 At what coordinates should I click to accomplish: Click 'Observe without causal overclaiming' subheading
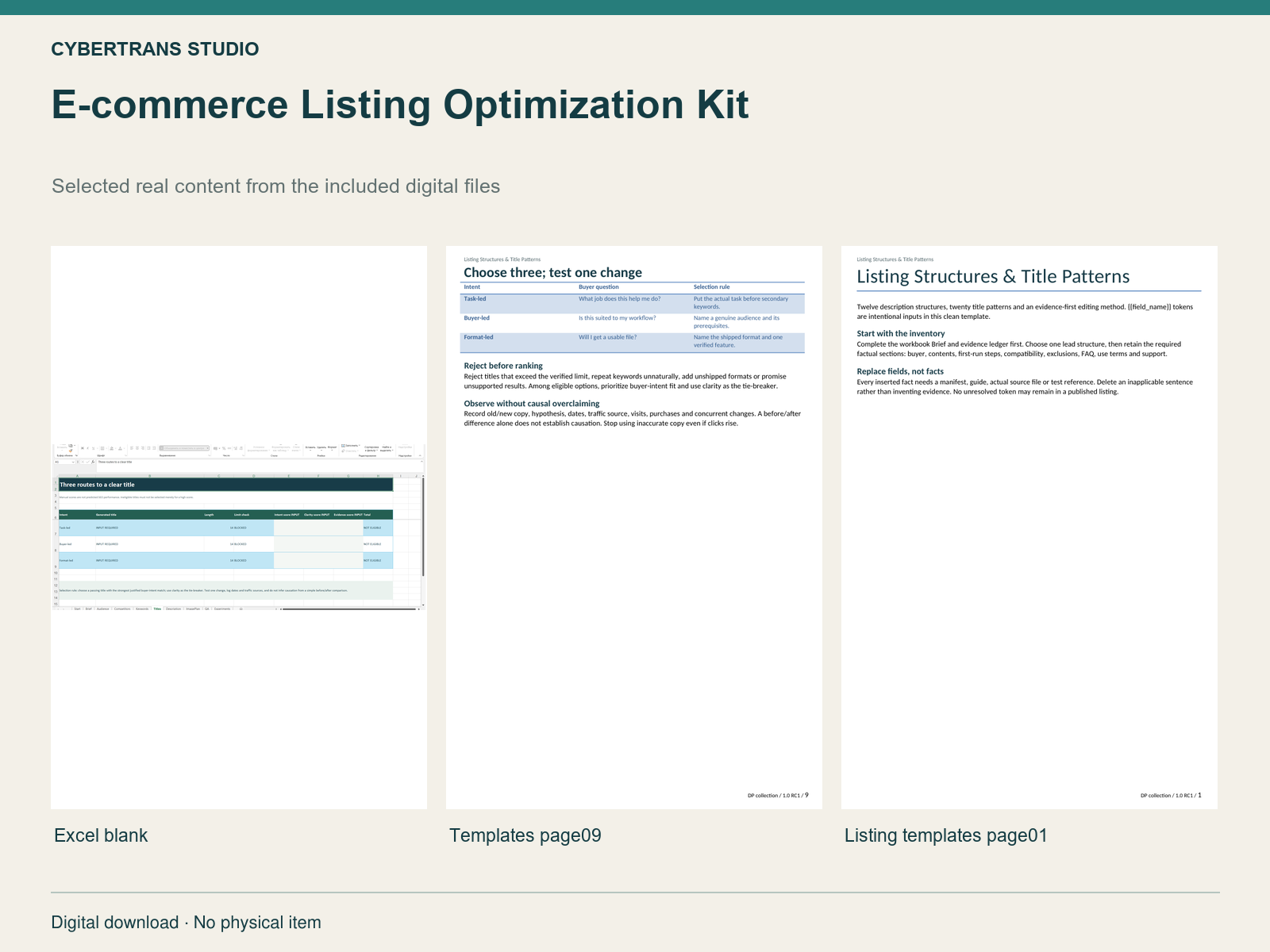[x=532, y=404]
